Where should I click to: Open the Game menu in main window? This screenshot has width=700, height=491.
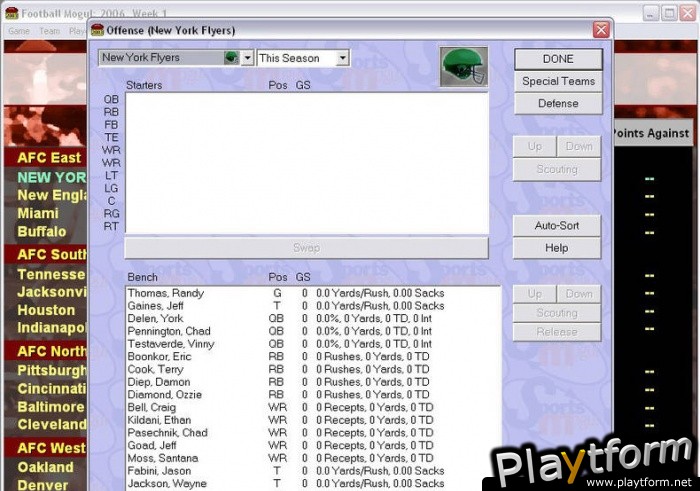pyautogui.click(x=19, y=31)
